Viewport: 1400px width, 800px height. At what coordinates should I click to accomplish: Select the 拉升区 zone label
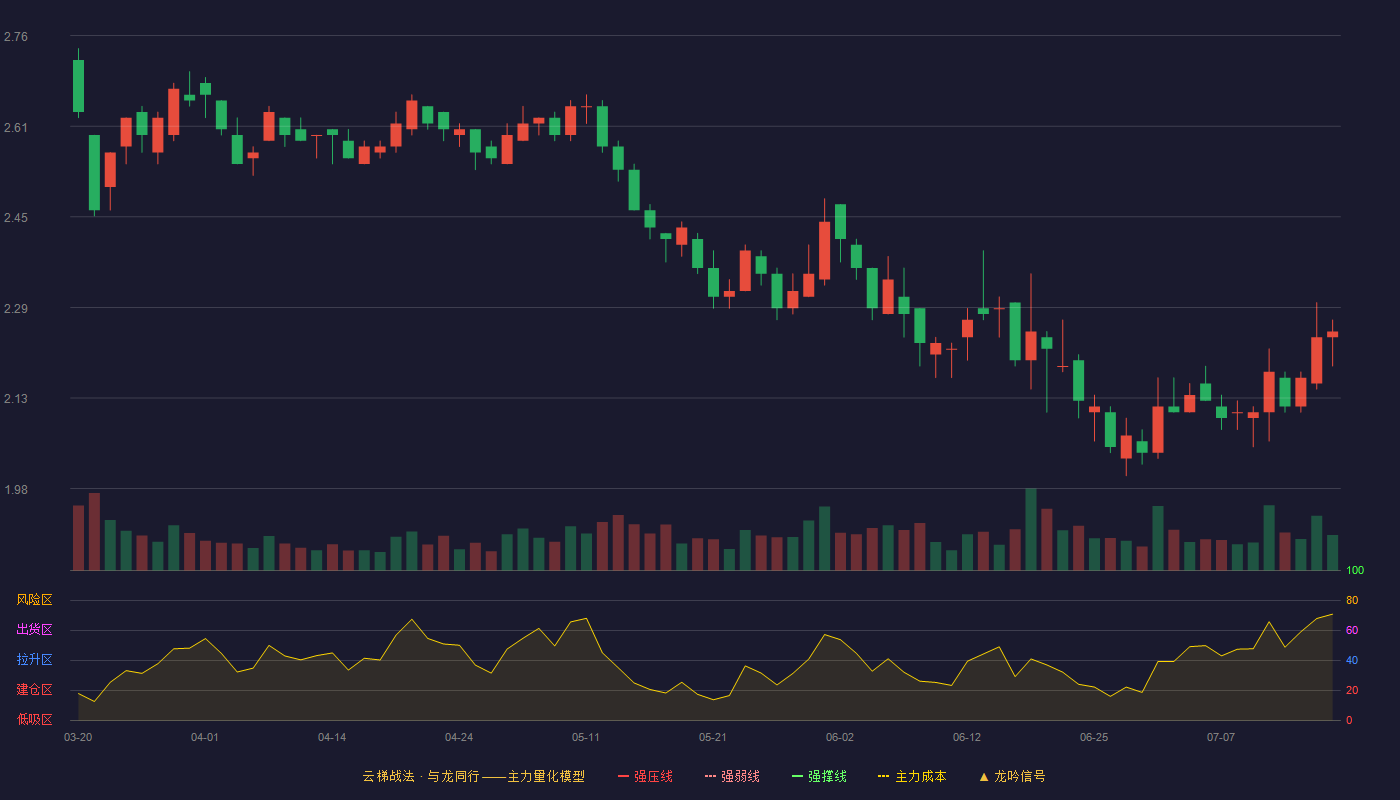(x=34, y=660)
